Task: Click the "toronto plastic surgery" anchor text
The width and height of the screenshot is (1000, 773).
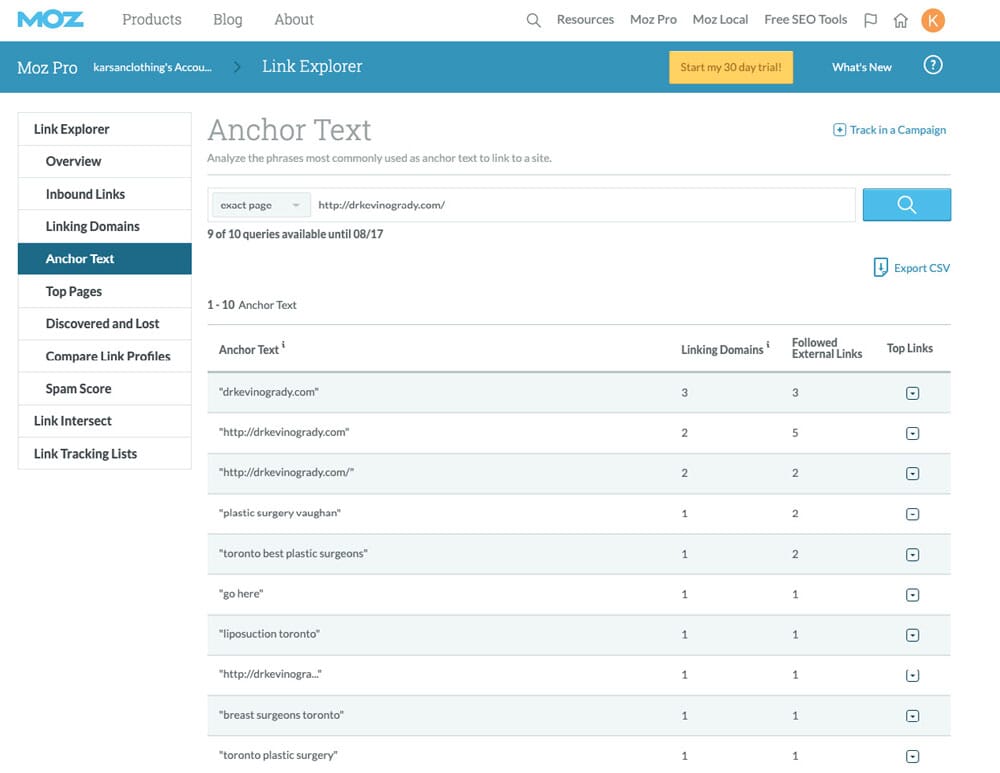Action: (x=278, y=755)
